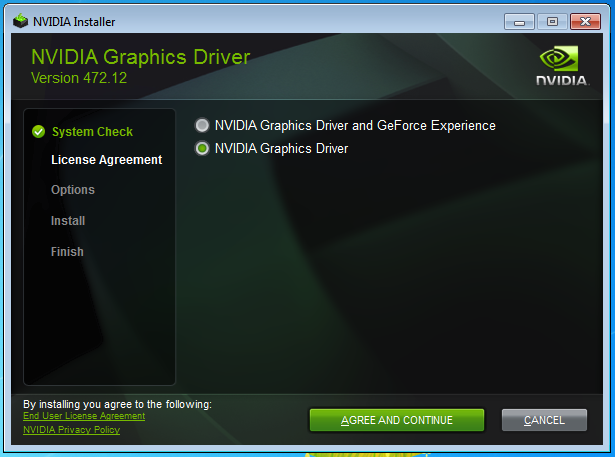Select the System Check step
The width and height of the screenshot is (615, 457).
[x=92, y=132]
